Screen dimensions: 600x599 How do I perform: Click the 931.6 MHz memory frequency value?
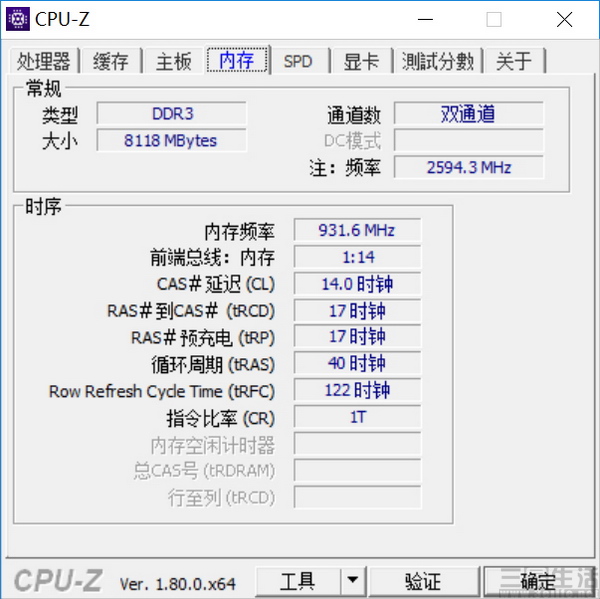click(357, 230)
